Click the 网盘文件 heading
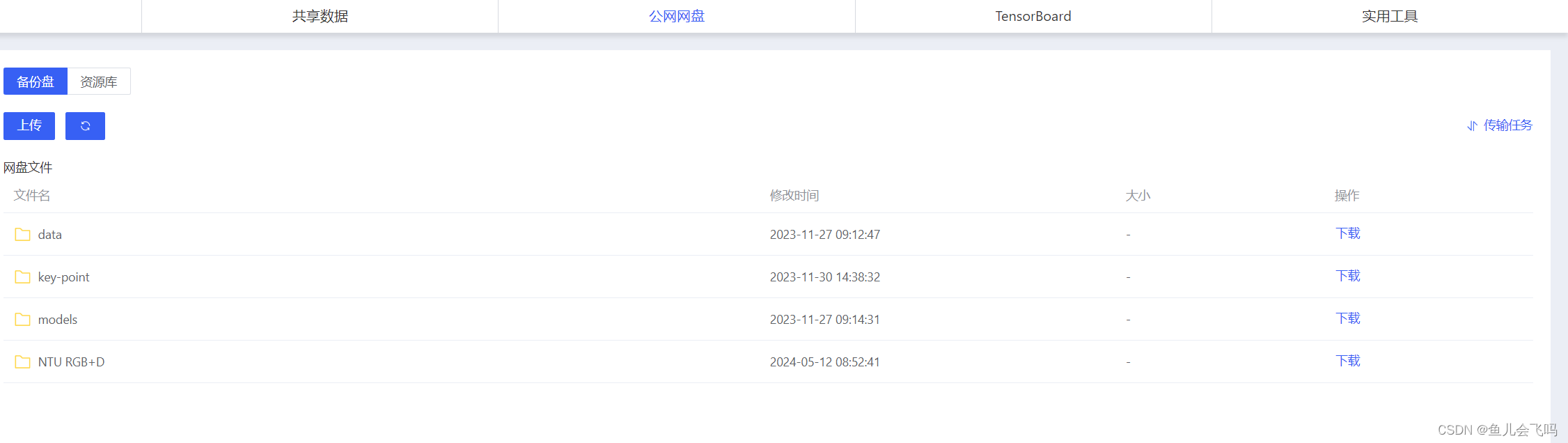Screen dimensions: 1568x443 pyautogui.click(x=28, y=168)
